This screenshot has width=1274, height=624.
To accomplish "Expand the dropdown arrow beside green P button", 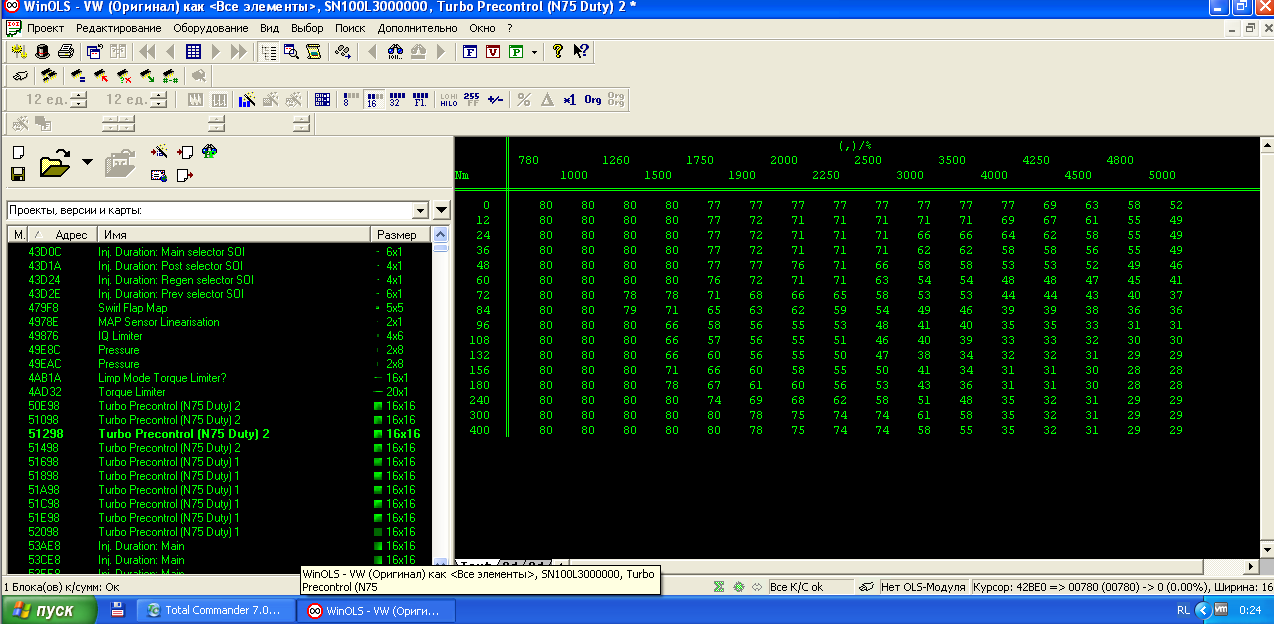I will point(534,51).
